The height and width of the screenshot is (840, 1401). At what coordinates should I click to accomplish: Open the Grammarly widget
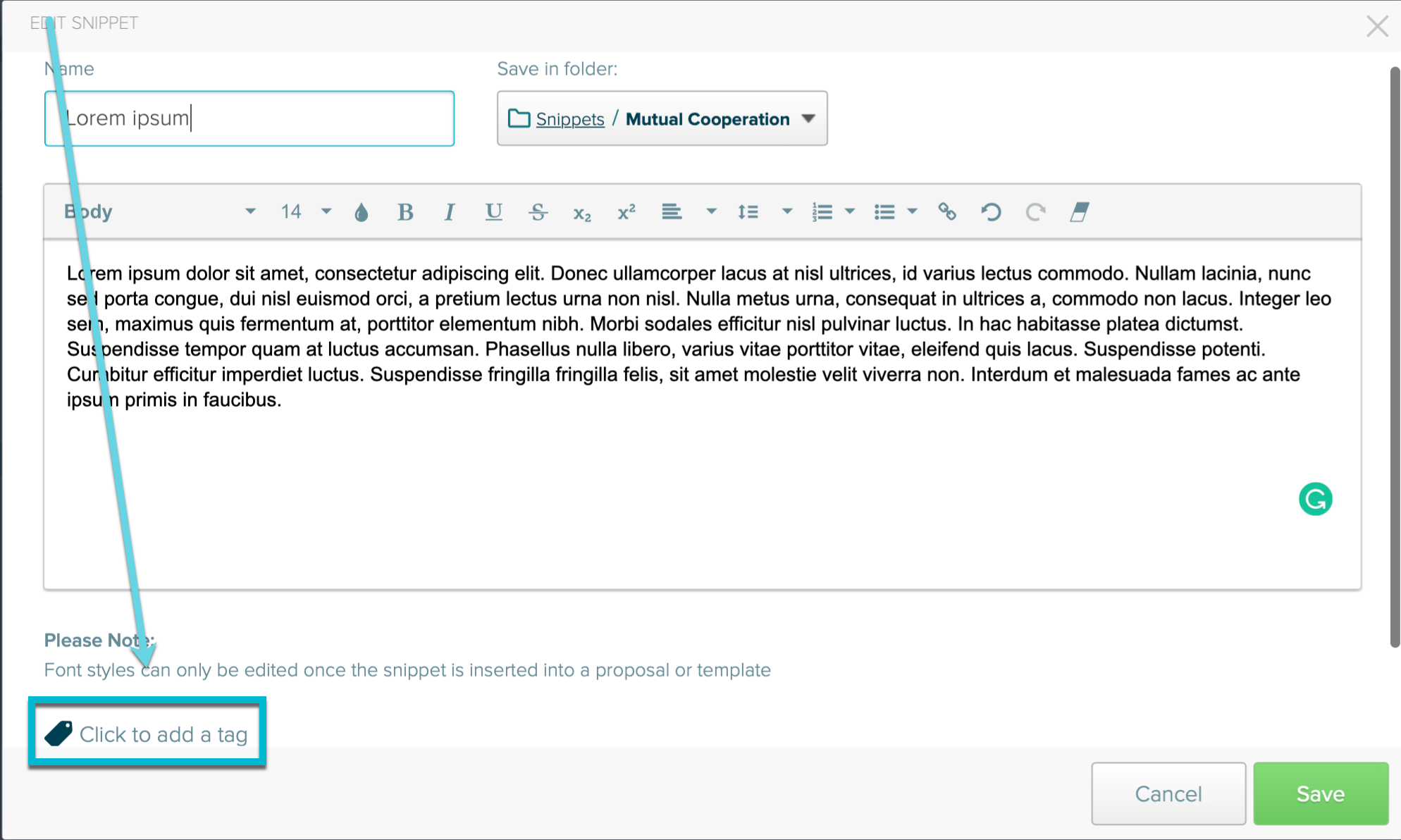(1315, 499)
